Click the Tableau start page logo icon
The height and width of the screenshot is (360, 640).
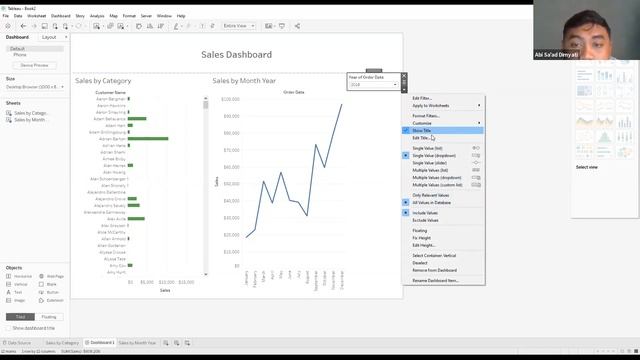tap(8, 26)
